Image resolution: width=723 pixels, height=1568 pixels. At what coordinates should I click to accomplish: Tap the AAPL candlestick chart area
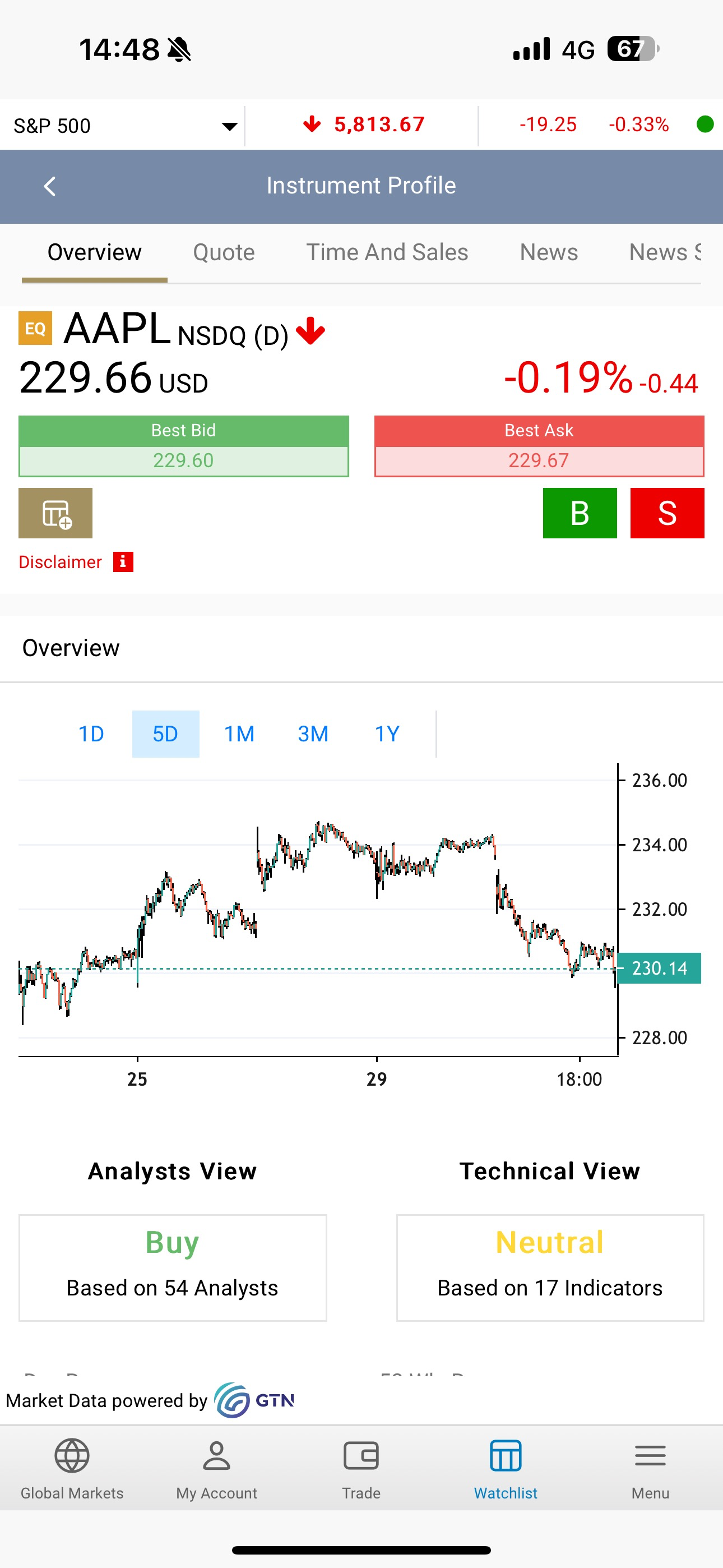(318, 910)
